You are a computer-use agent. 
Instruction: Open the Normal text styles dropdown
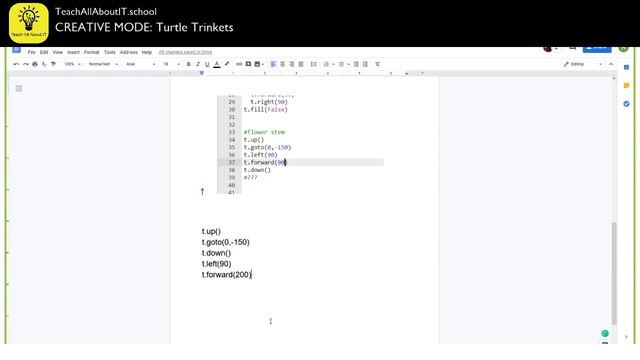click(x=103, y=64)
